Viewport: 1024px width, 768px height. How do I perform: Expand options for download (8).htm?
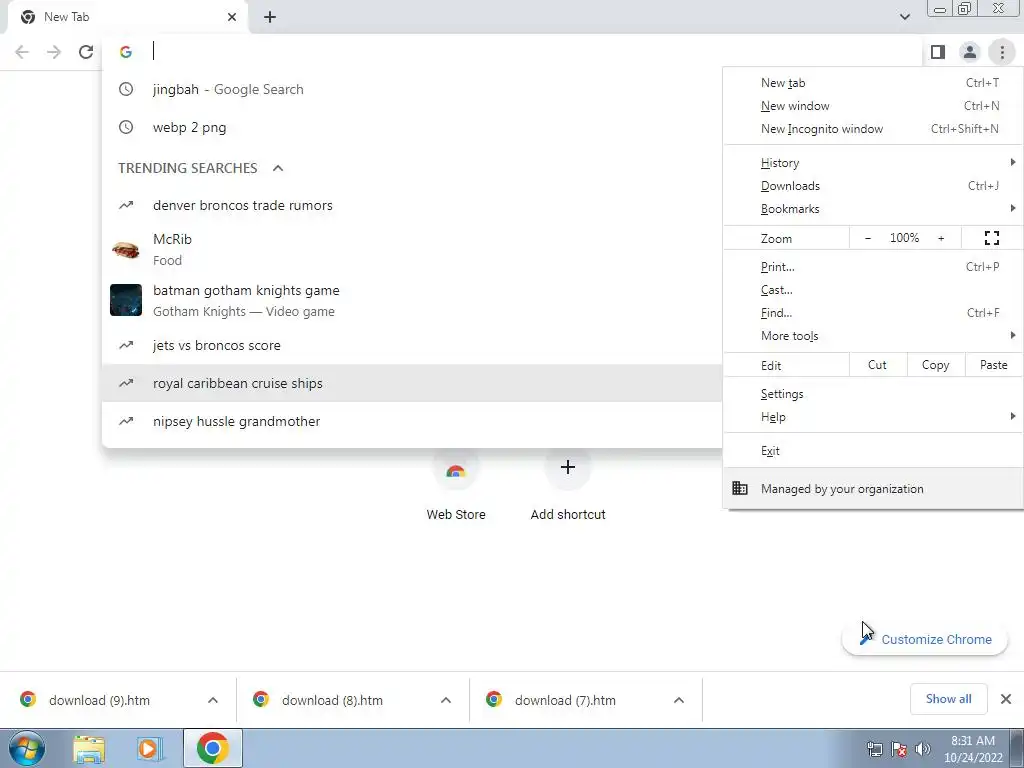coord(446,700)
